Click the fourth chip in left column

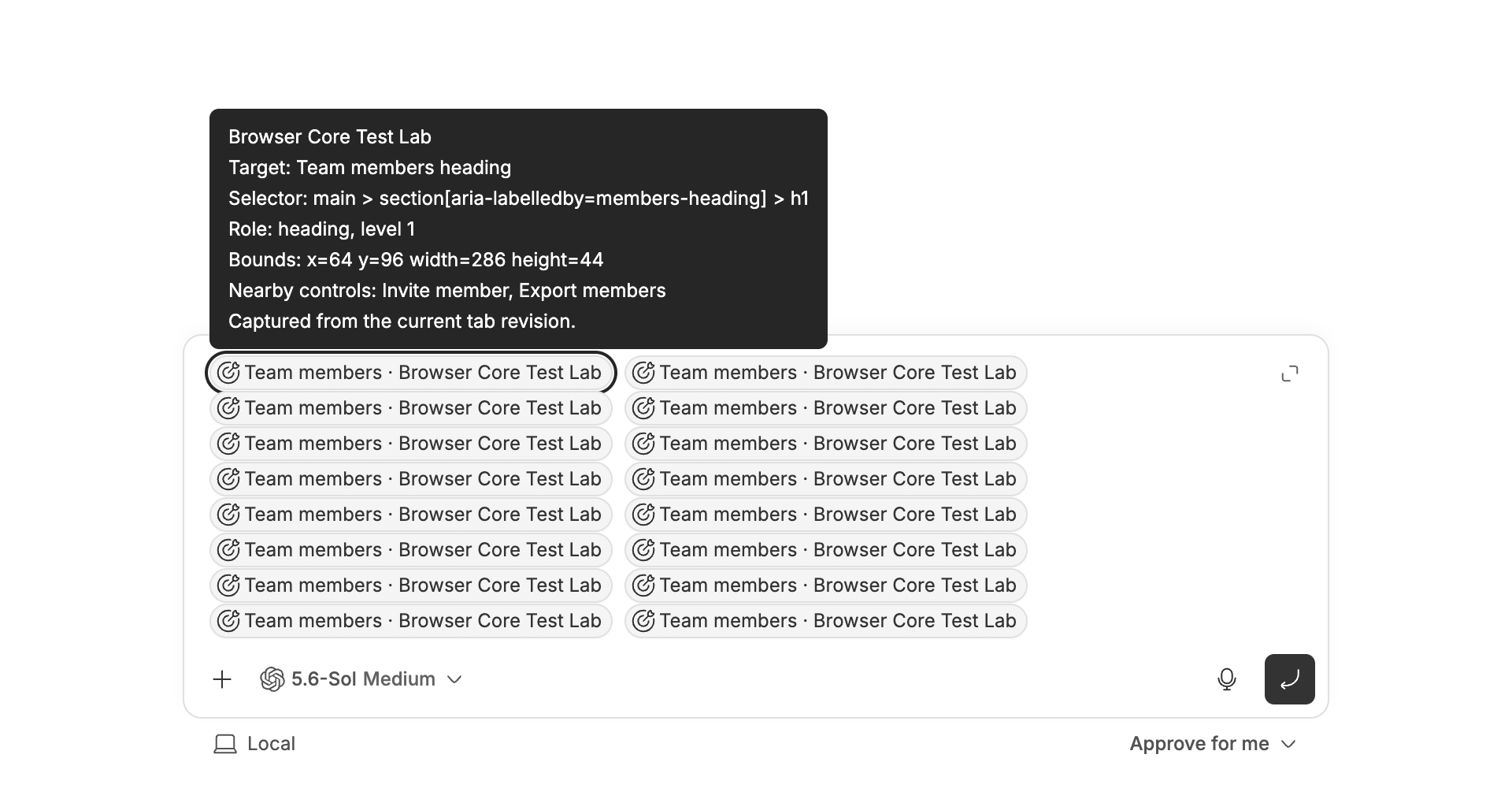point(411,479)
